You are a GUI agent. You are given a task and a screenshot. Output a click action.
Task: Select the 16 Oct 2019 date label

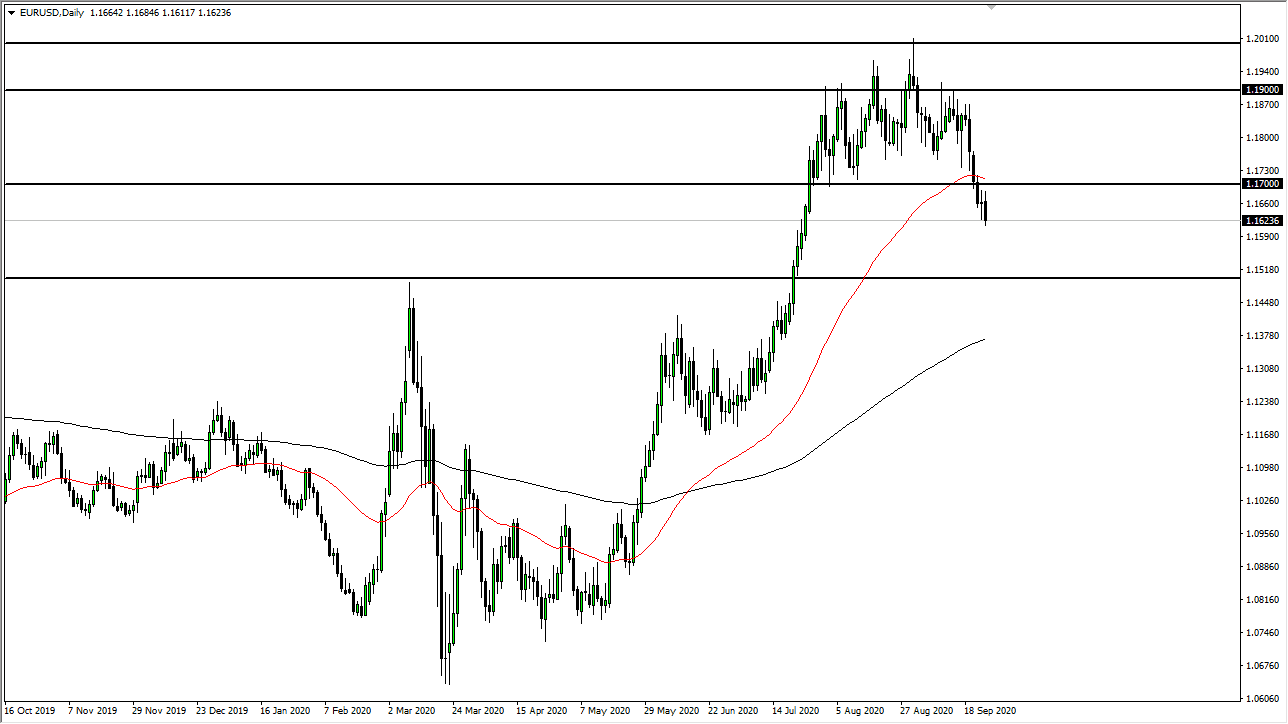point(30,710)
